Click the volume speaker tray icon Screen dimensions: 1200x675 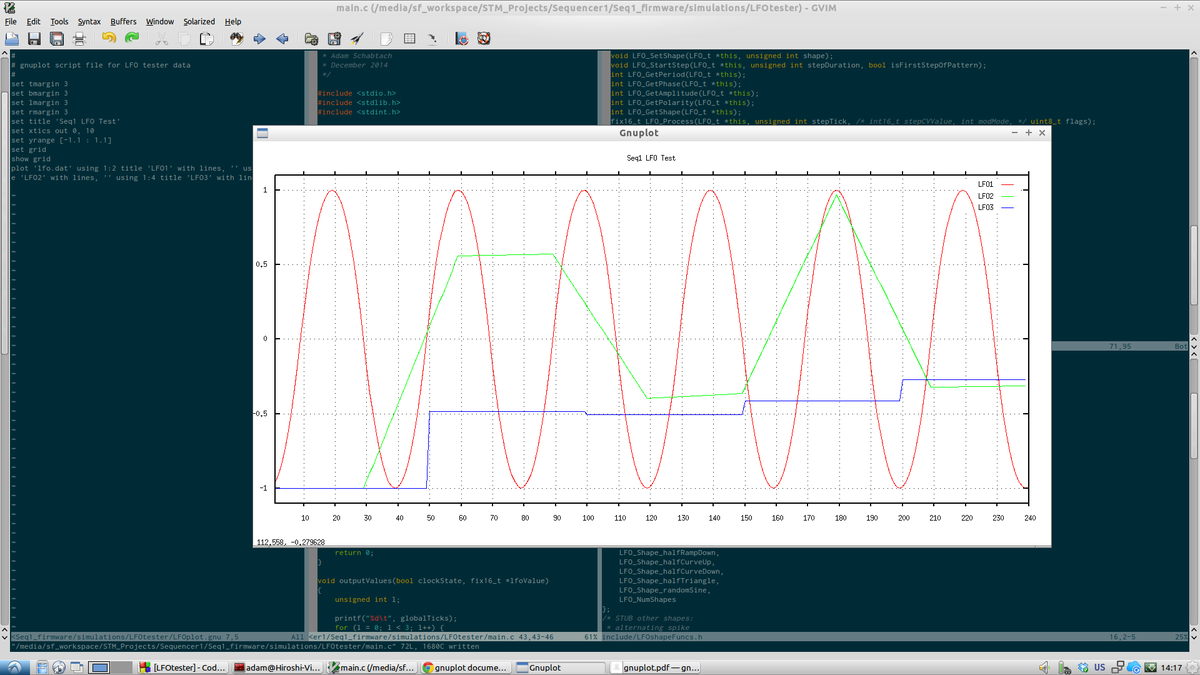[1045, 667]
